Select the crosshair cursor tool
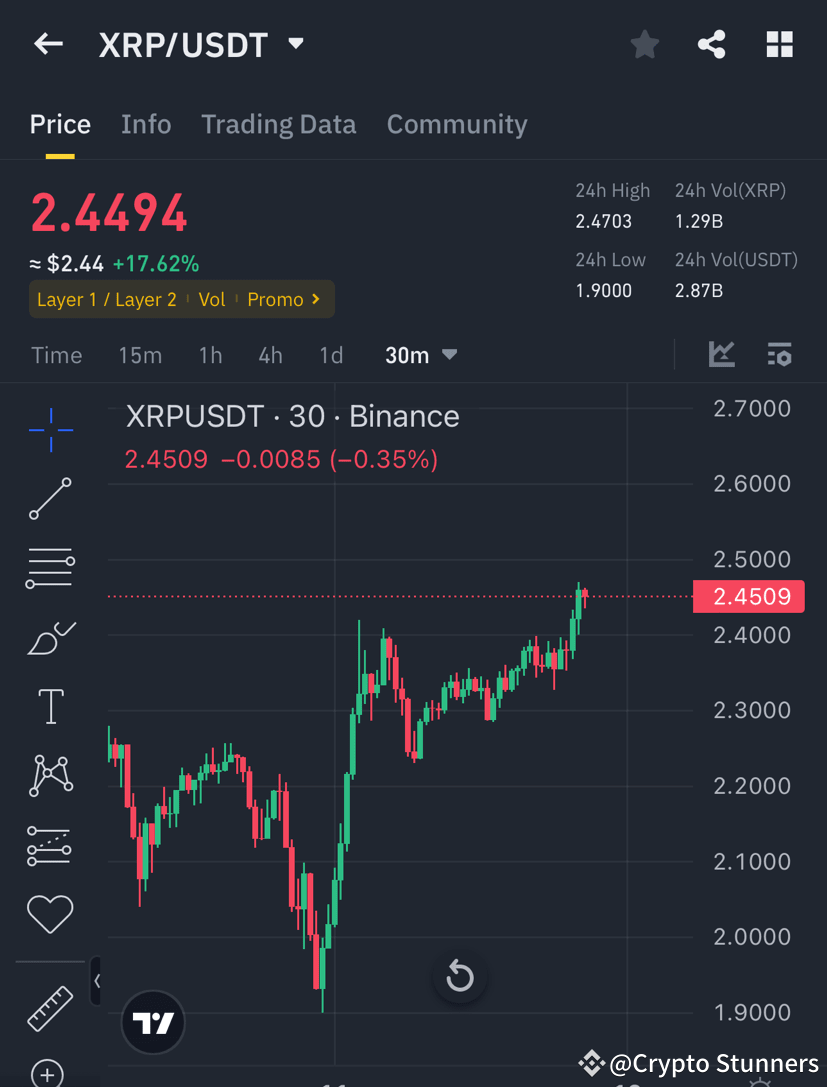 (50, 430)
